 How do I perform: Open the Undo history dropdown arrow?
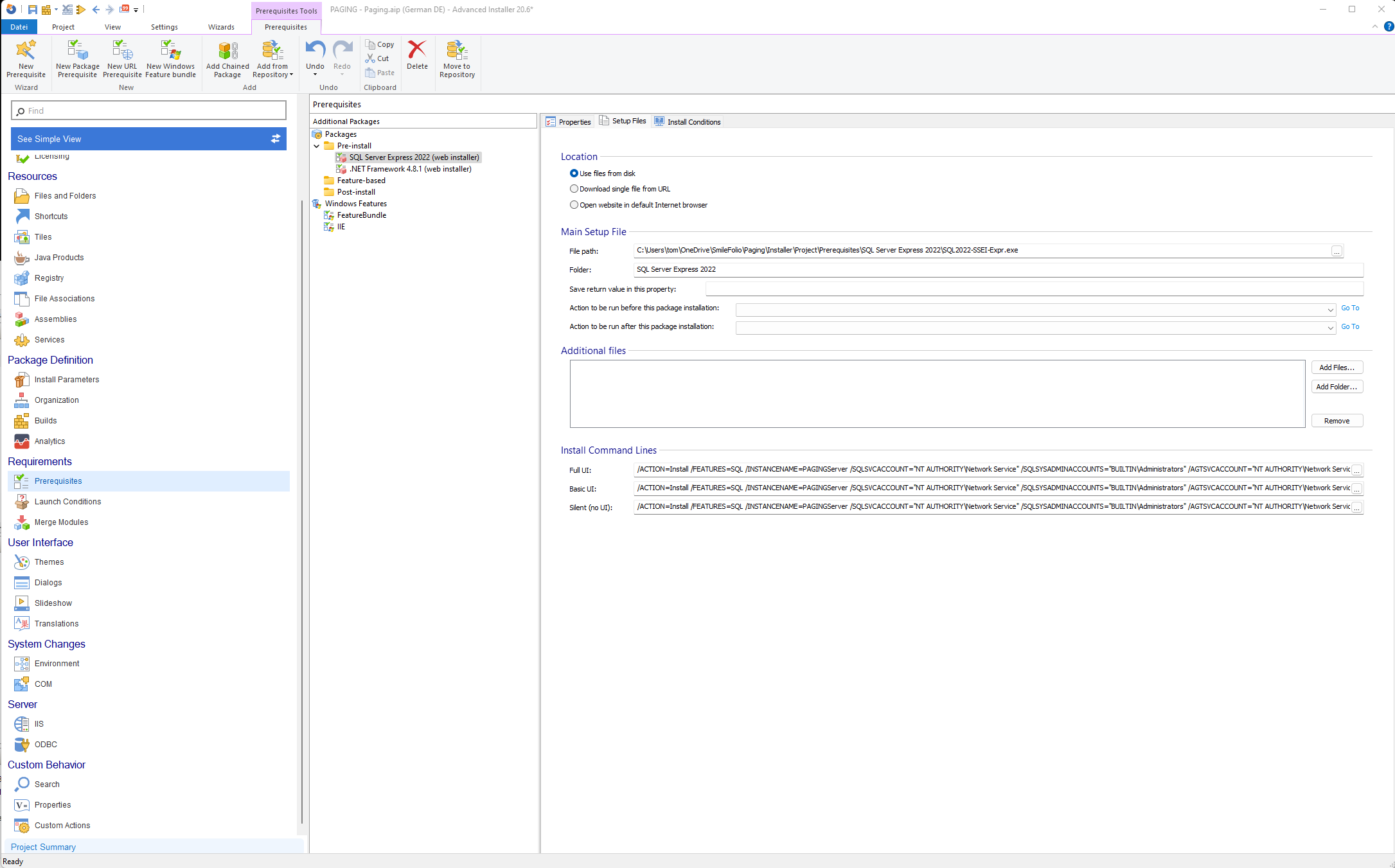[x=315, y=75]
